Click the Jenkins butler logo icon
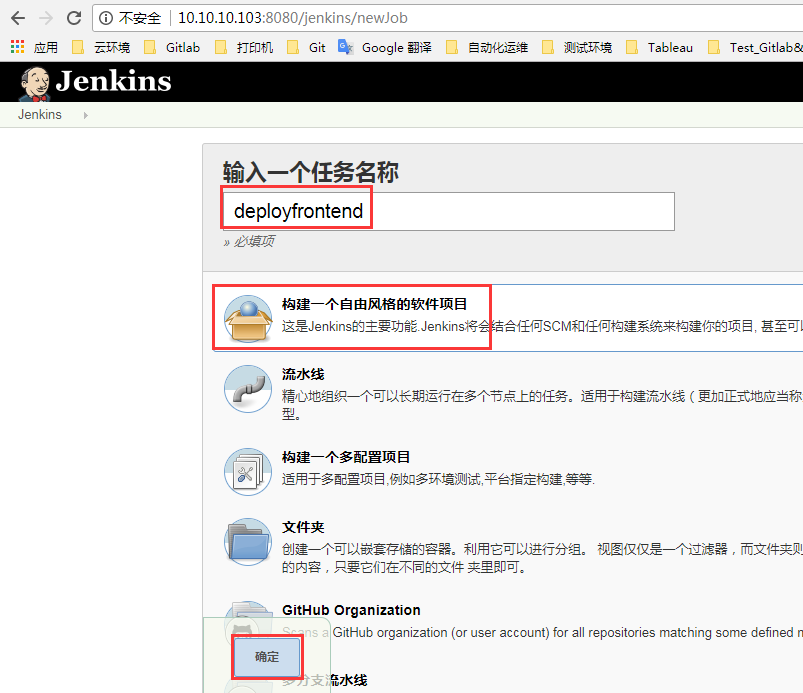Viewport: 803px width, 693px height. [35, 83]
